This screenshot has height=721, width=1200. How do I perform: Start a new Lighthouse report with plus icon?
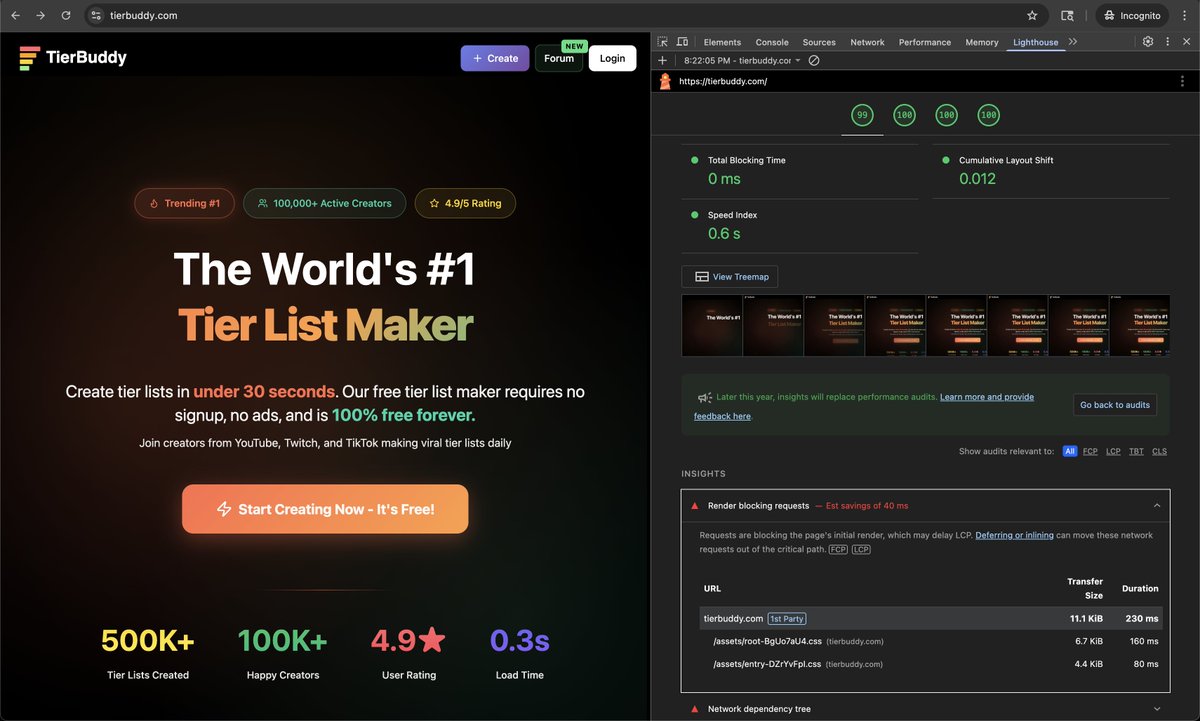click(662, 61)
